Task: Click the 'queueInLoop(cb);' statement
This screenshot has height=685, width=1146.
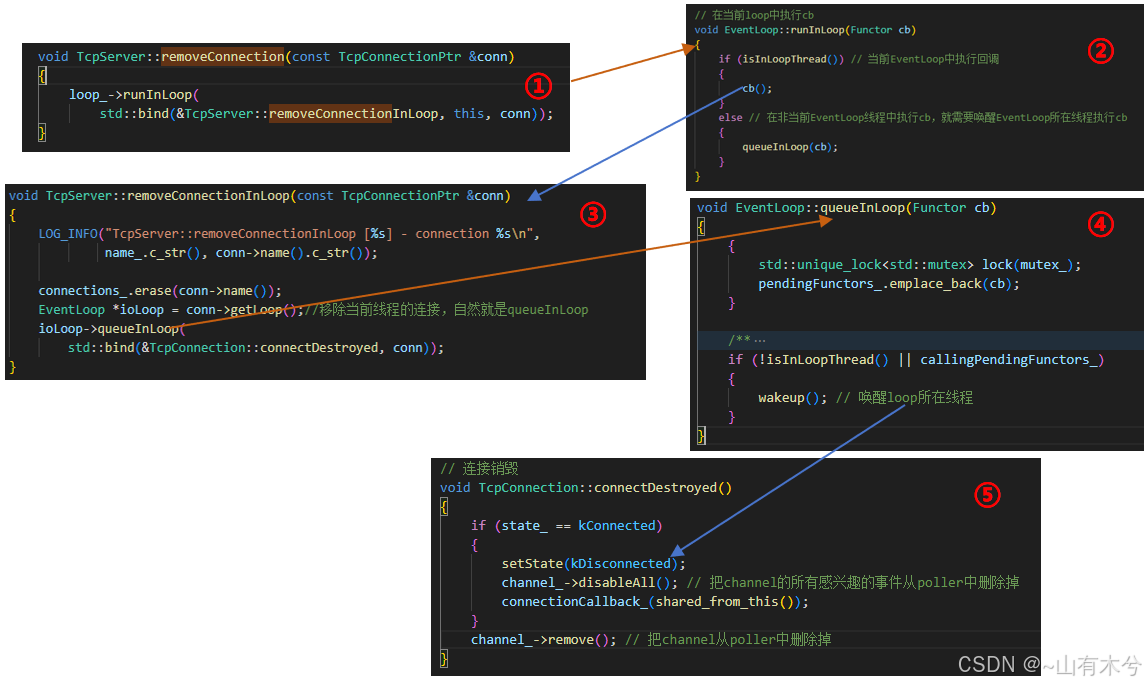Action: [790, 147]
